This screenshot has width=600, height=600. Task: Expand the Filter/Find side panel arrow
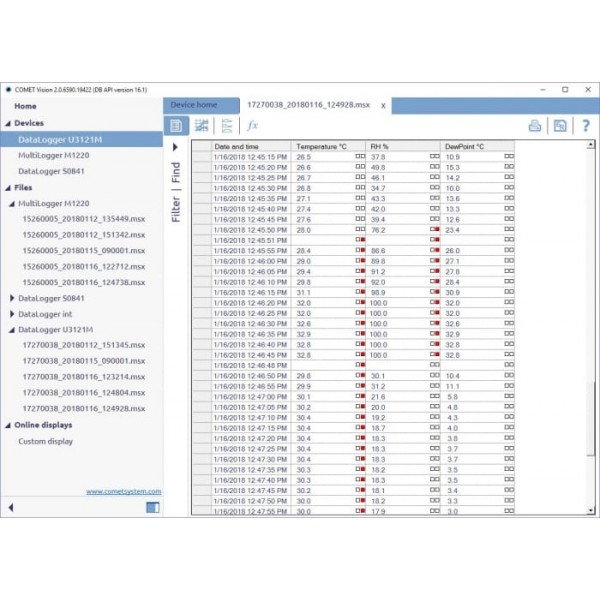176,146
